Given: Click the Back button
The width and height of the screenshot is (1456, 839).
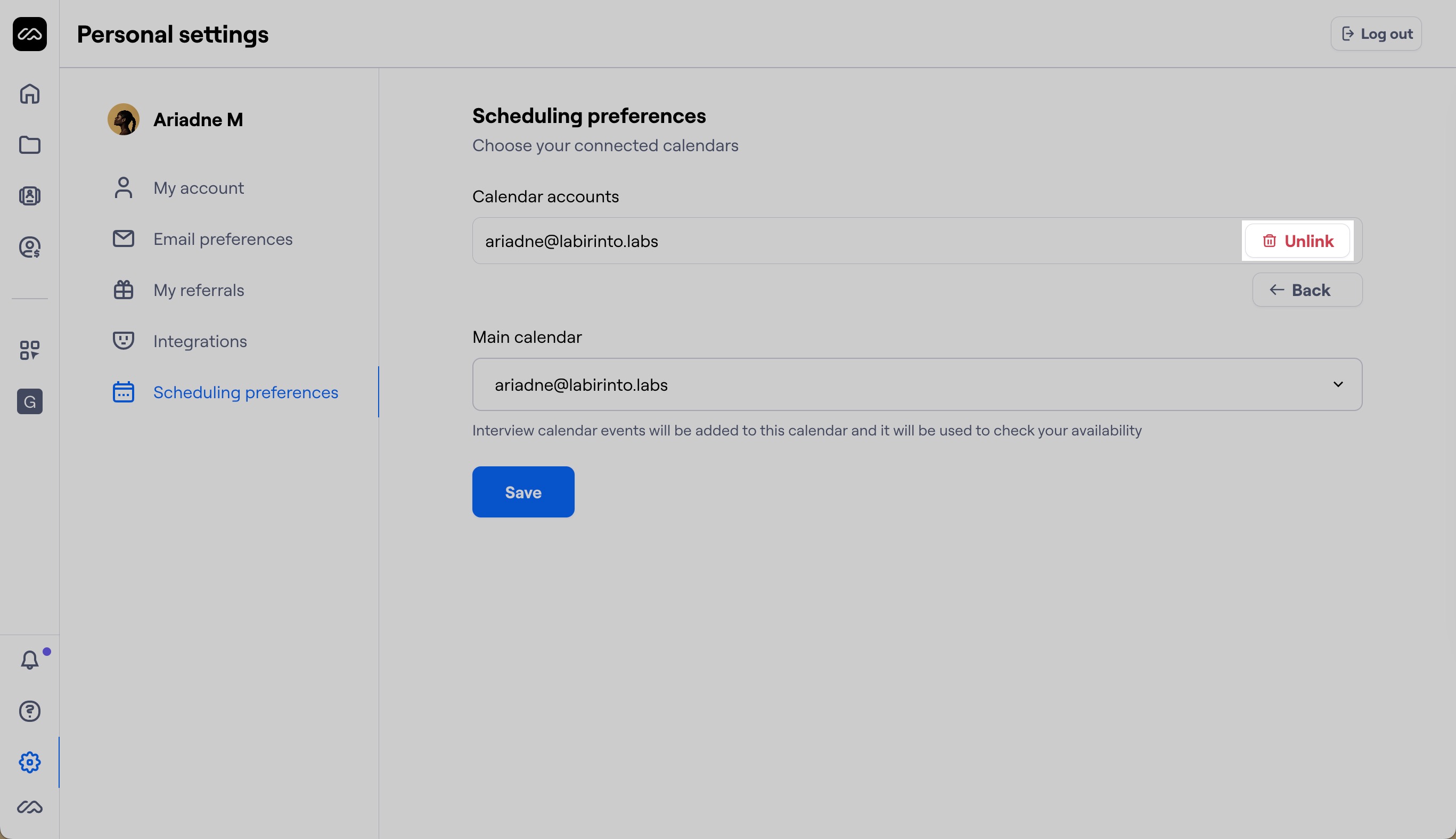Looking at the screenshot, I should (x=1307, y=290).
